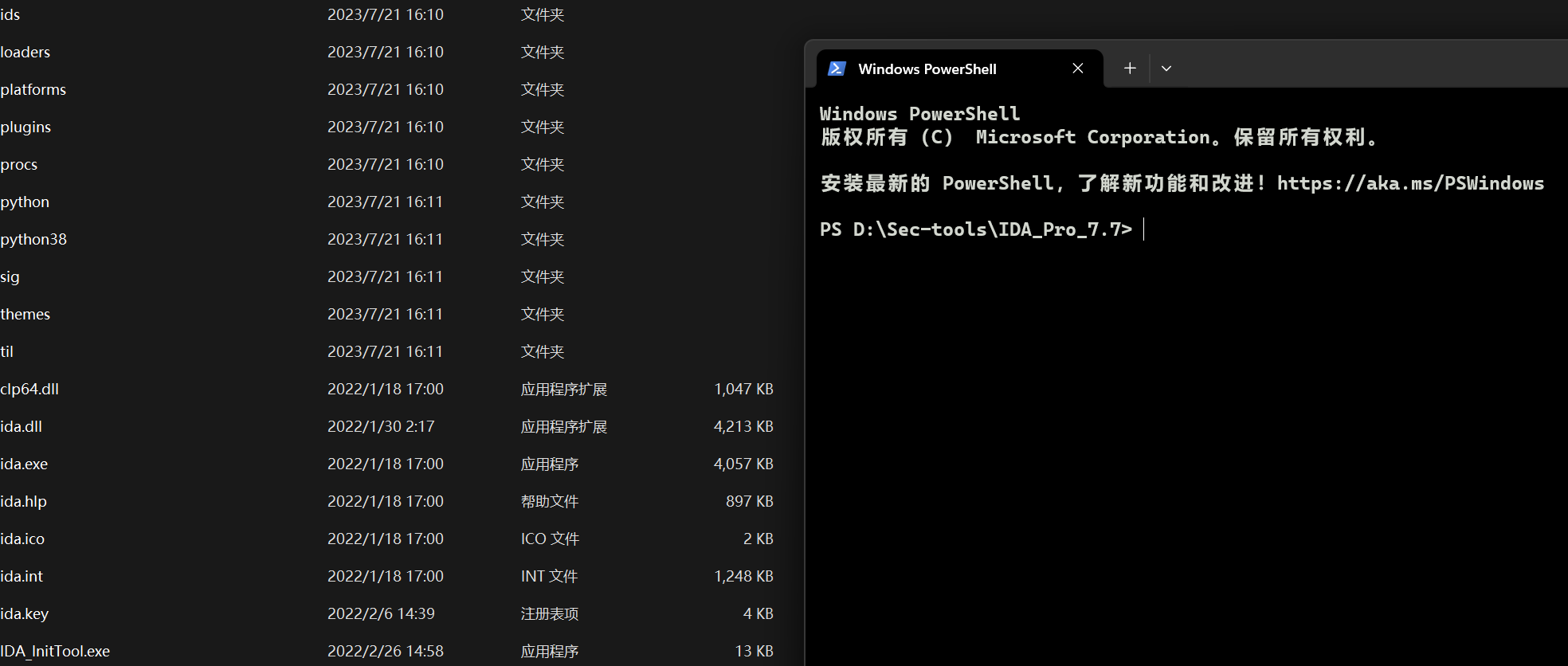This screenshot has width=1568, height=666.
Task: Select the ida.exe application file
Action: click(24, 464)
